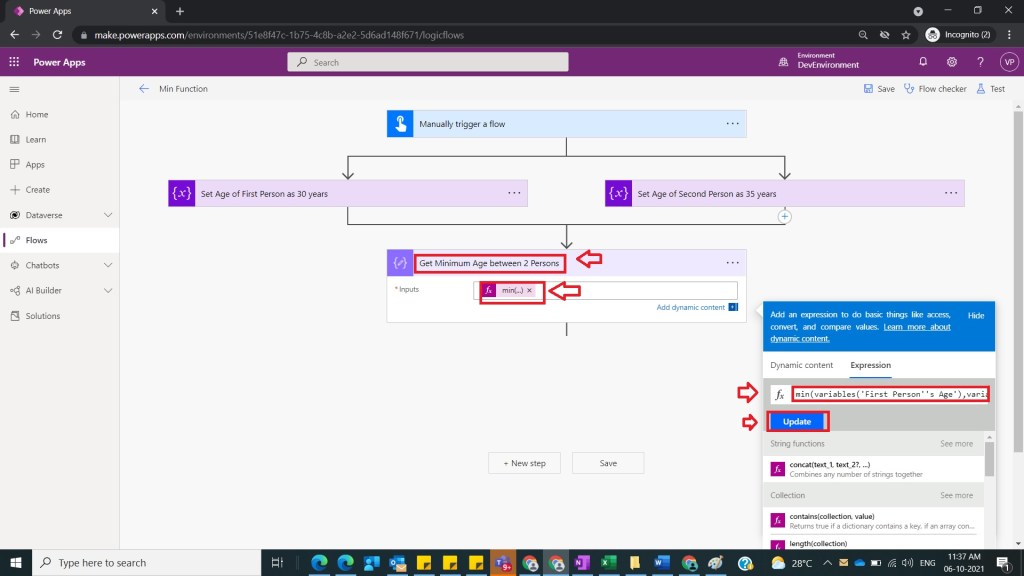Remove the min(...) expression token

pos(530,290)
